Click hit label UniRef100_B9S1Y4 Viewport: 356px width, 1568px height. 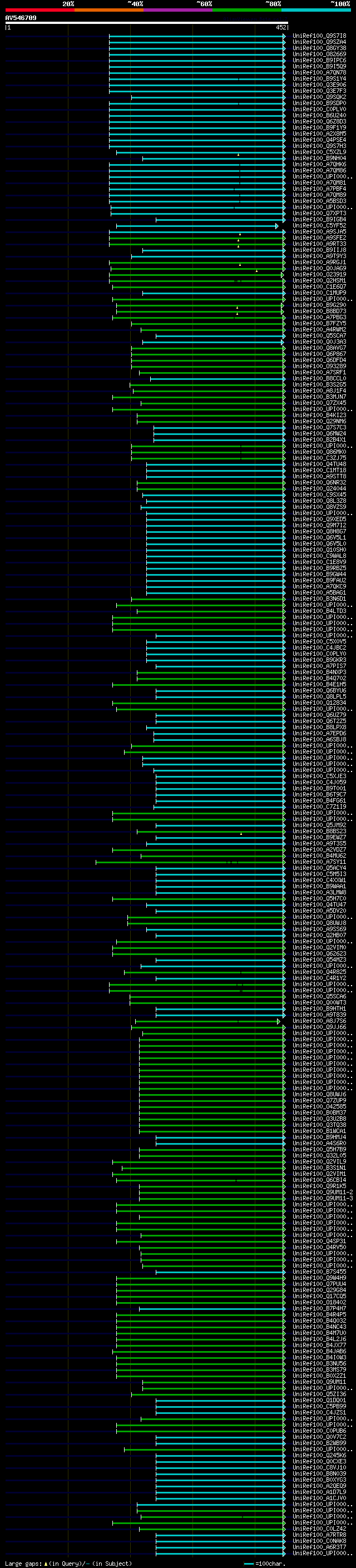click(x=319, y=78)
